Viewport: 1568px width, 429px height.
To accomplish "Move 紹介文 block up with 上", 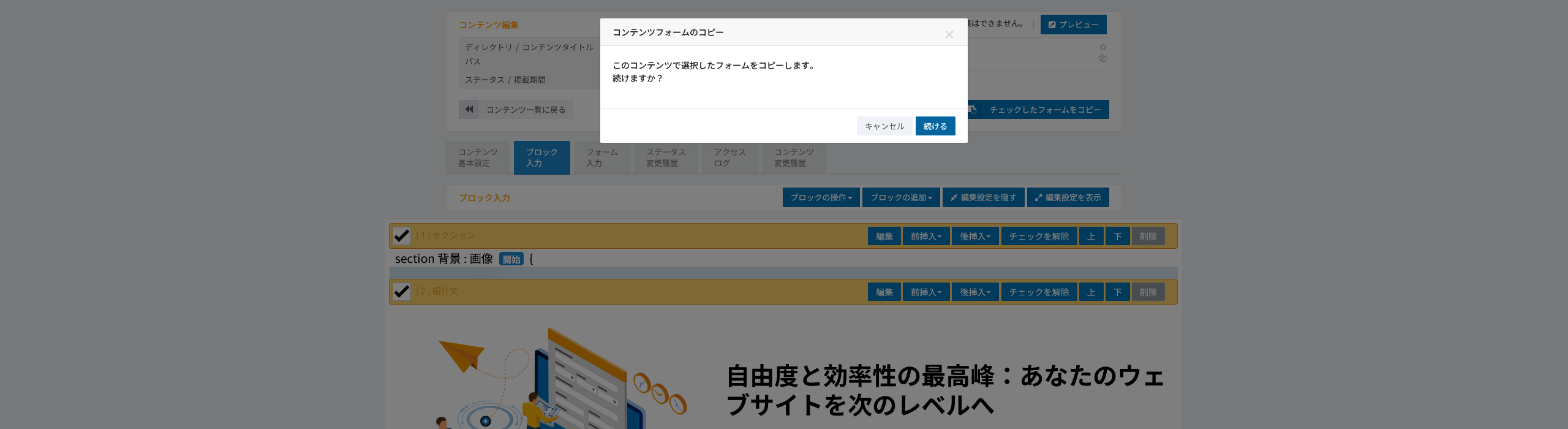I will [1091, 292].
